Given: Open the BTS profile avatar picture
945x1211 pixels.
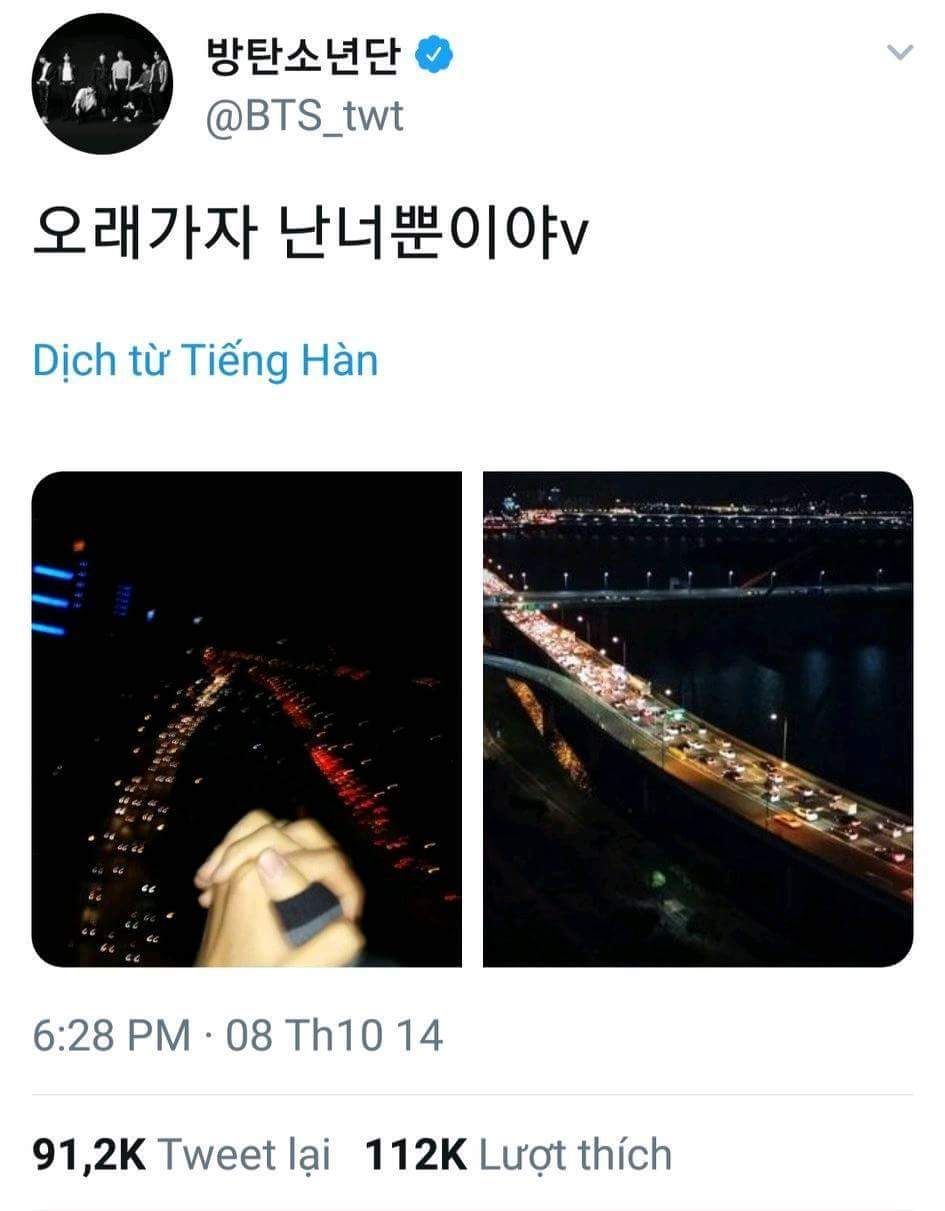Looking at the screenshot, I should [x=102, y=83].
